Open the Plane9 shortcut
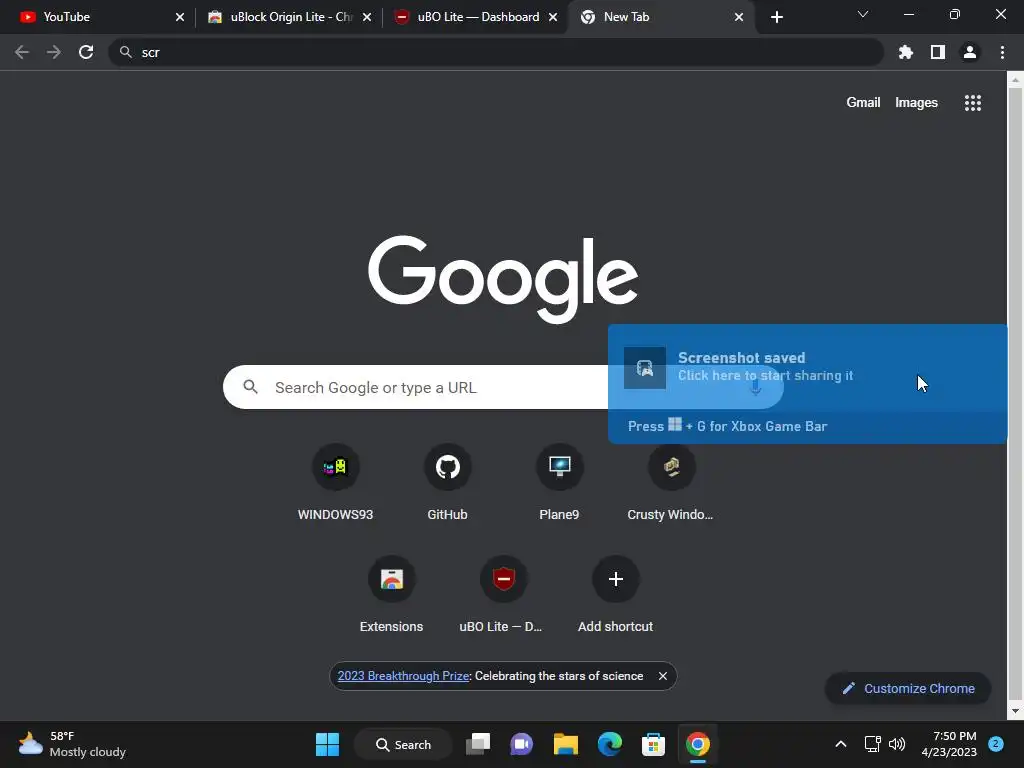This screenshot has height=768, width=1024. [559, 483]
